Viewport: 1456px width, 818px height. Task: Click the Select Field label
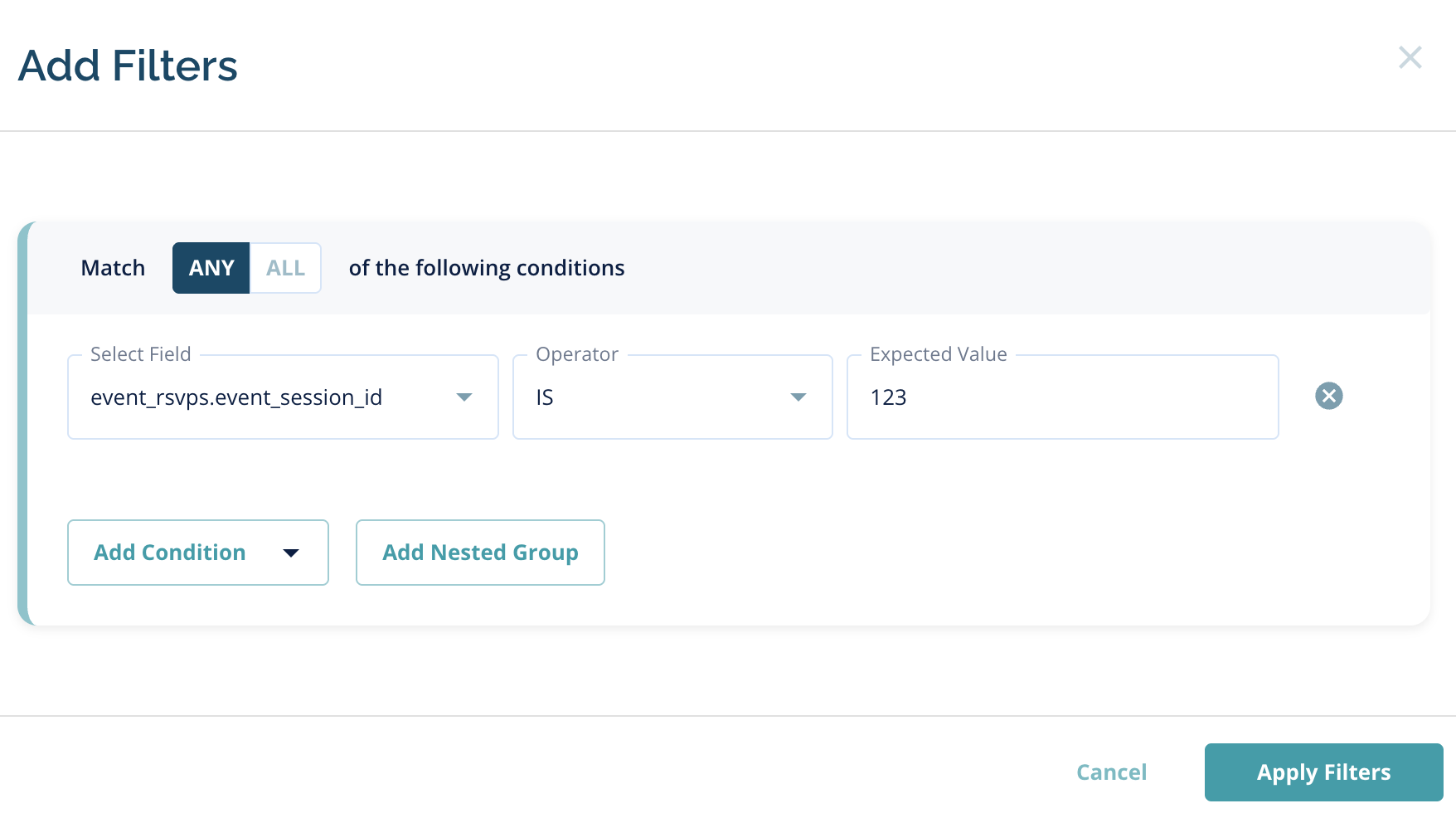141,354
